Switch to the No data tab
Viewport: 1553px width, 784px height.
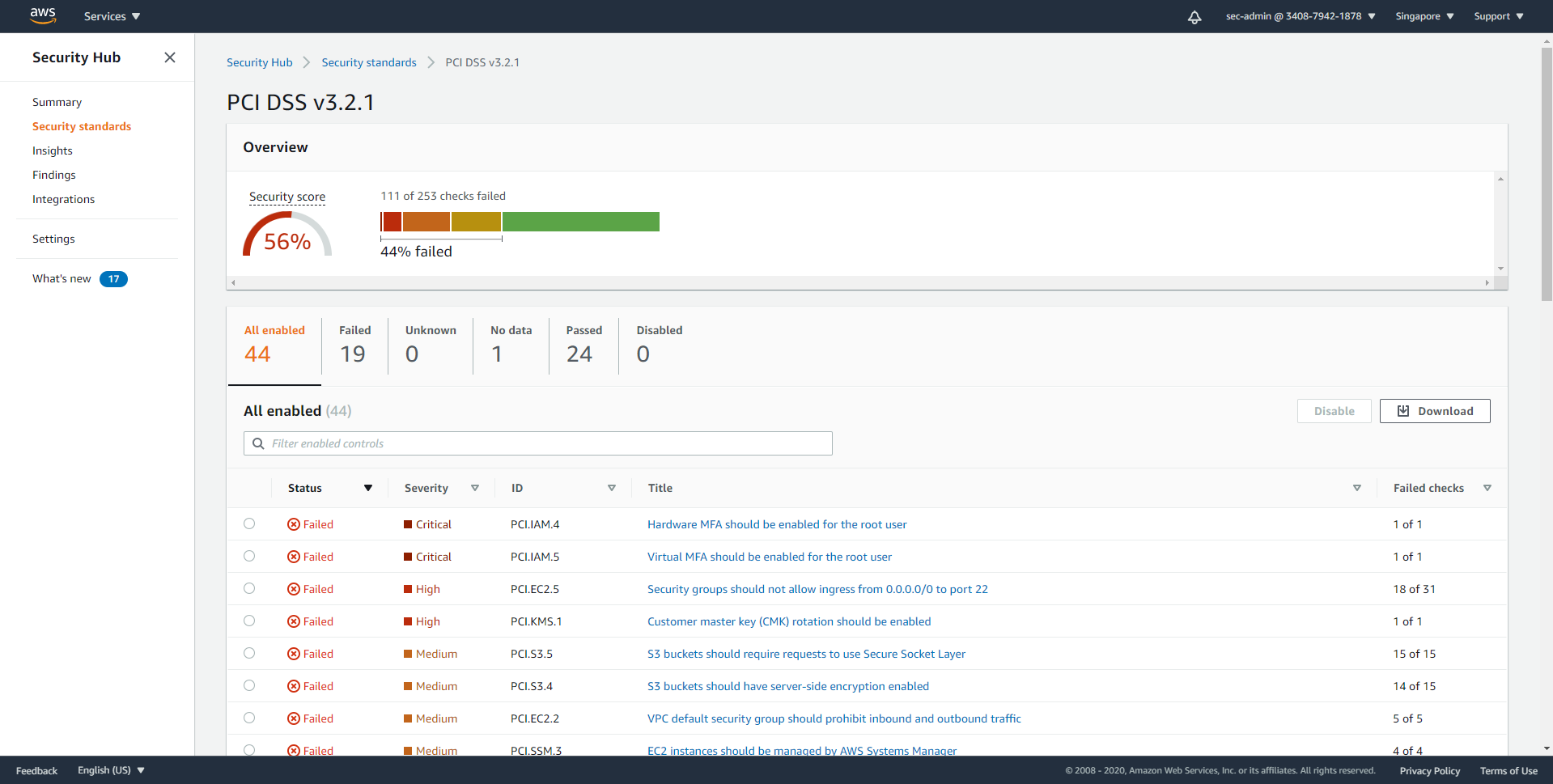click(511, 345)
